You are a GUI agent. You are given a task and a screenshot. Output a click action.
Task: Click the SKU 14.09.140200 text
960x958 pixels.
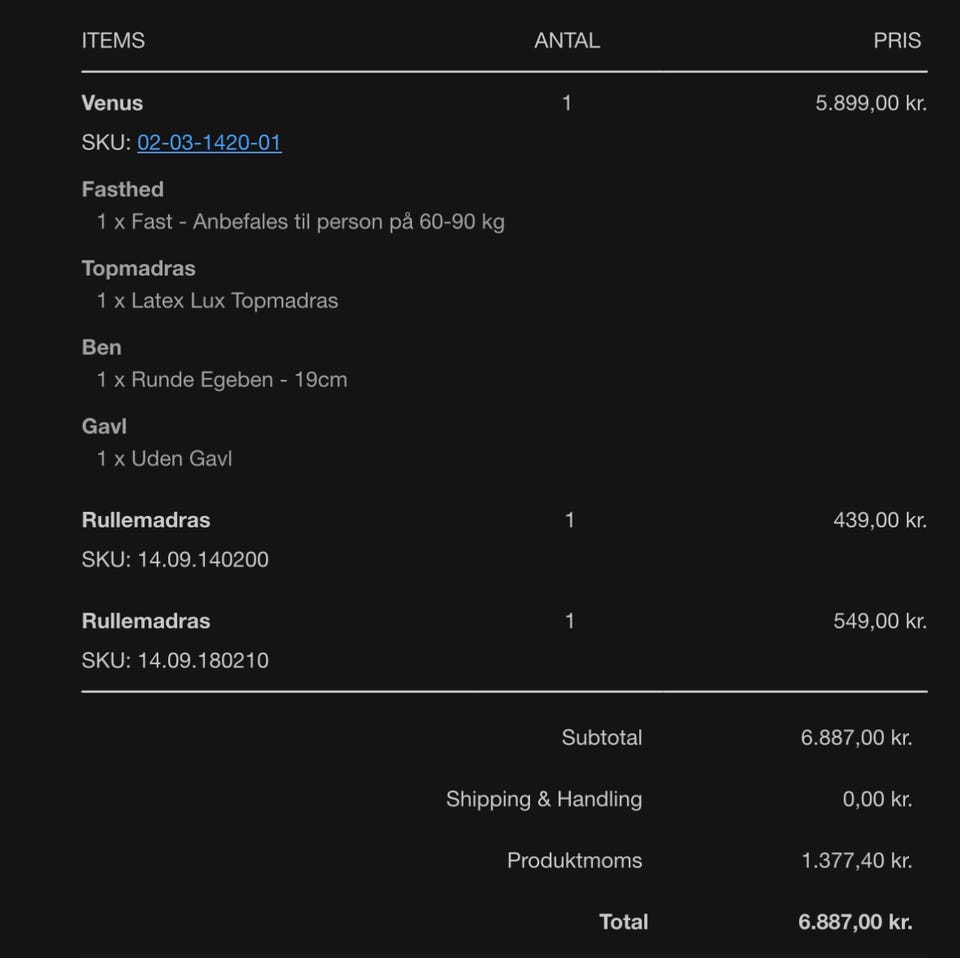[175, 560]
